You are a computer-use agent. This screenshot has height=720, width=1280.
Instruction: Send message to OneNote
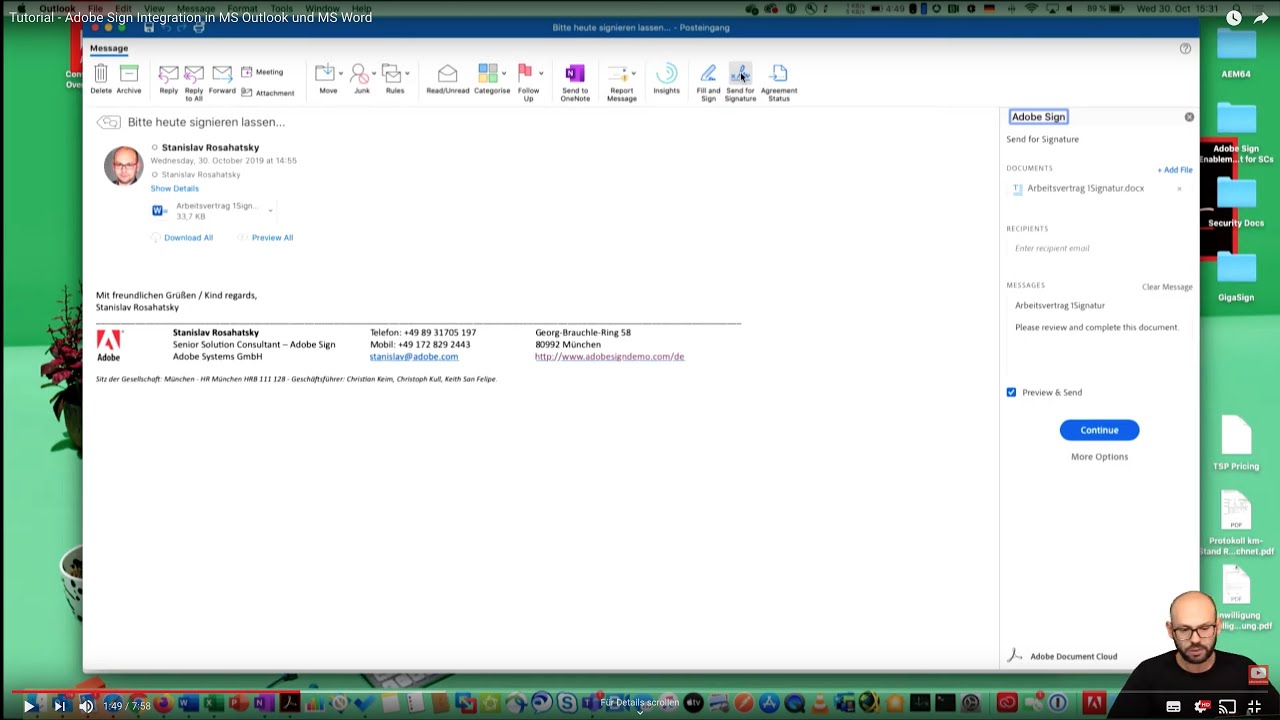(575, 82)
